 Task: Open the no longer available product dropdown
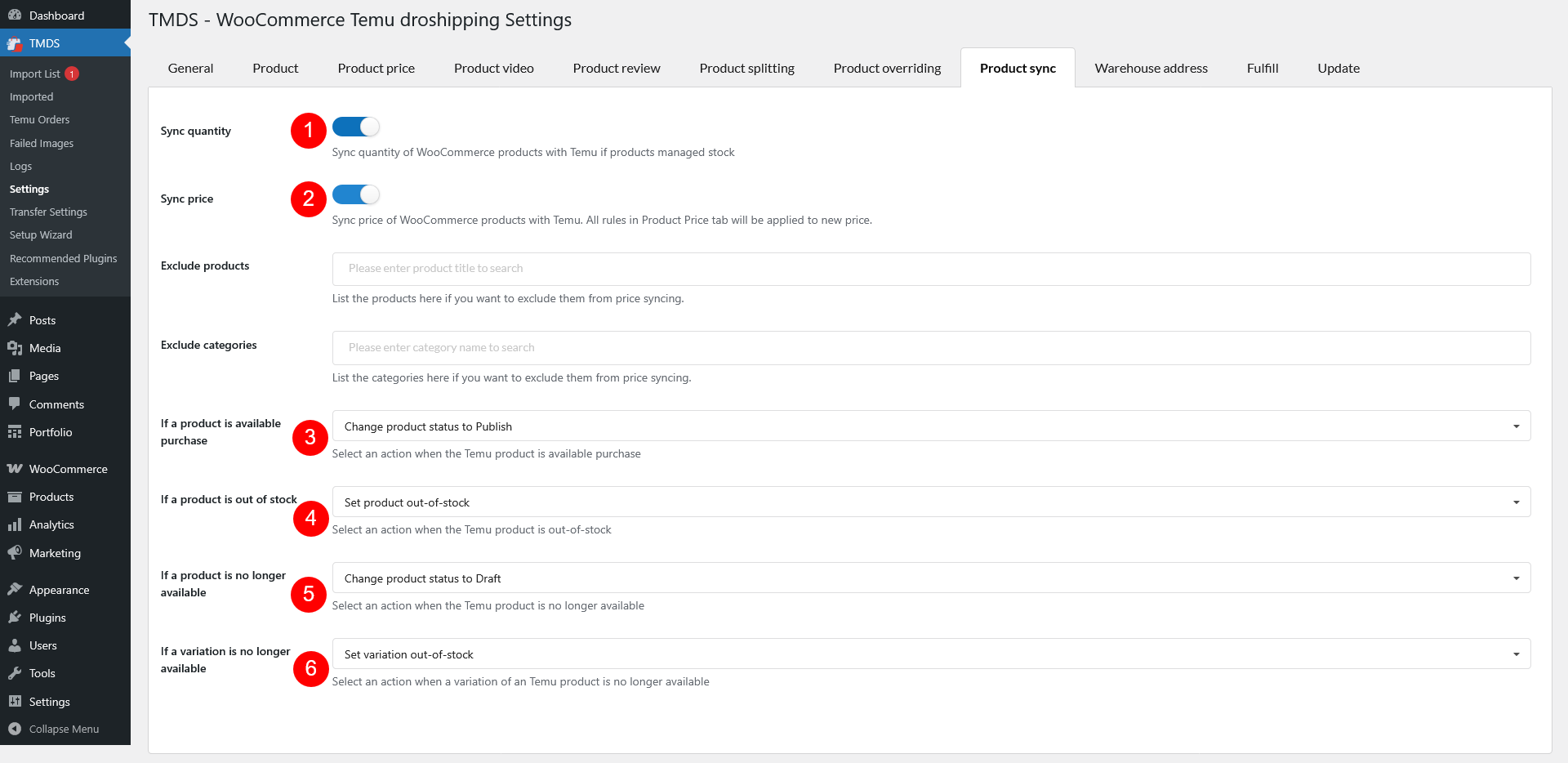pos(931,578)
